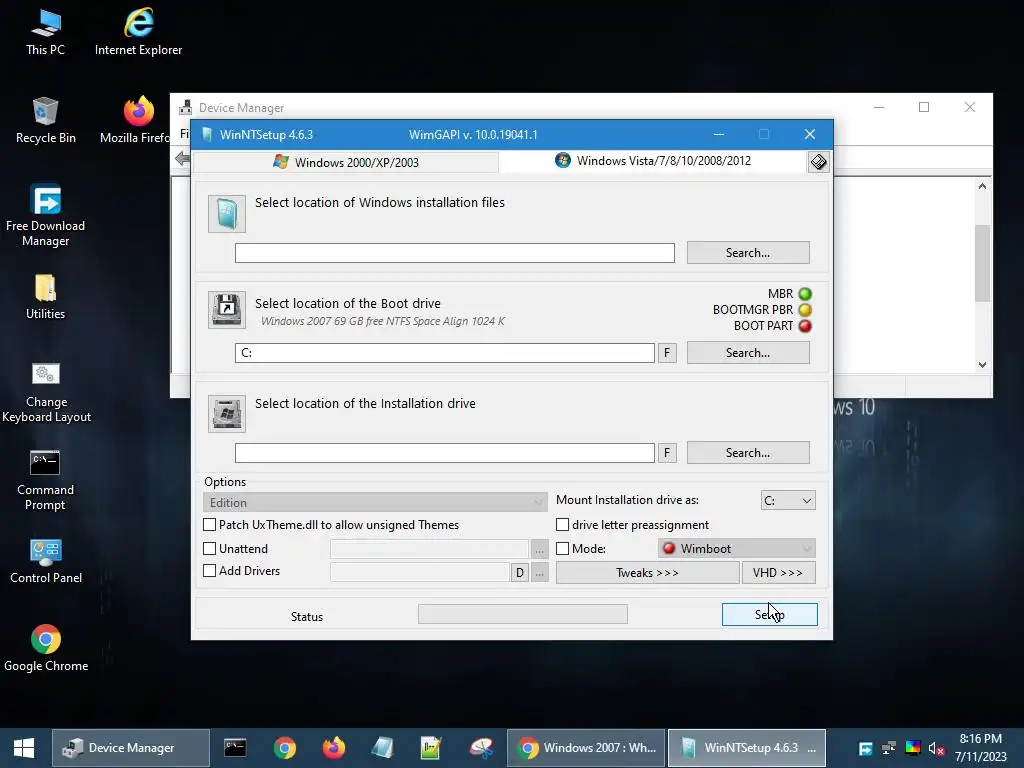The height and width of the screenshot is (768, 1024).
Task: Switch to the Windows 2007 Chrome taskbar window
Action: [586, 748]
